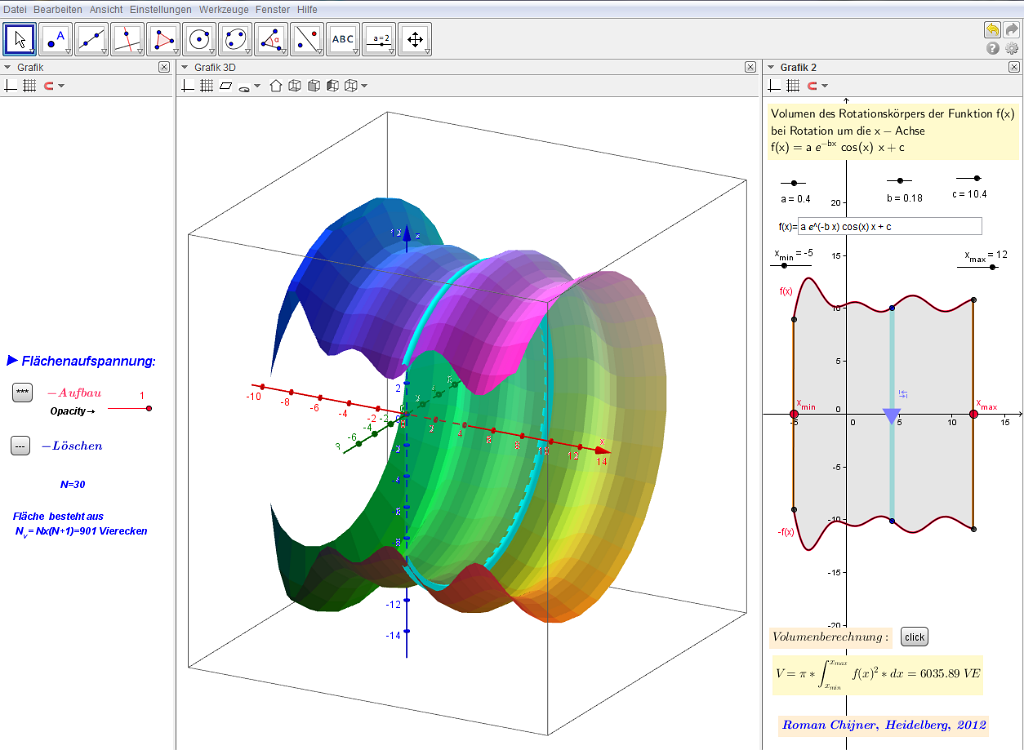Screen dimensions: 1024x750
Task: Select the Line through two points tool
Action: (91, 40)
